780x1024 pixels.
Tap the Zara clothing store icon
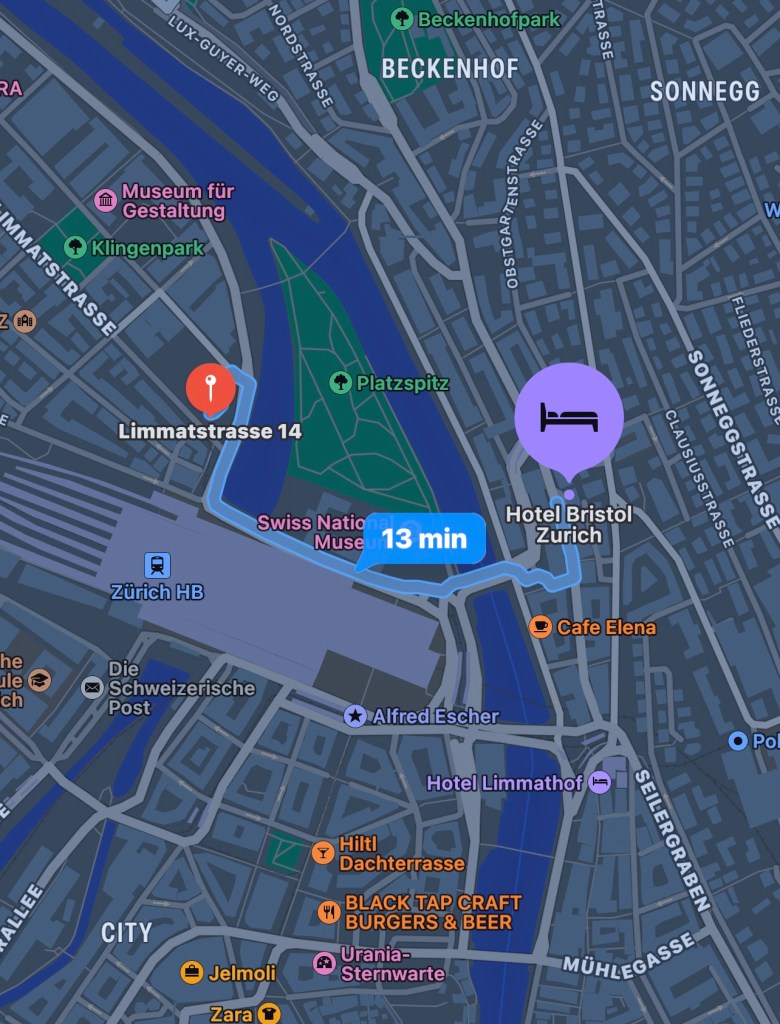click(x=268, y=1013)
